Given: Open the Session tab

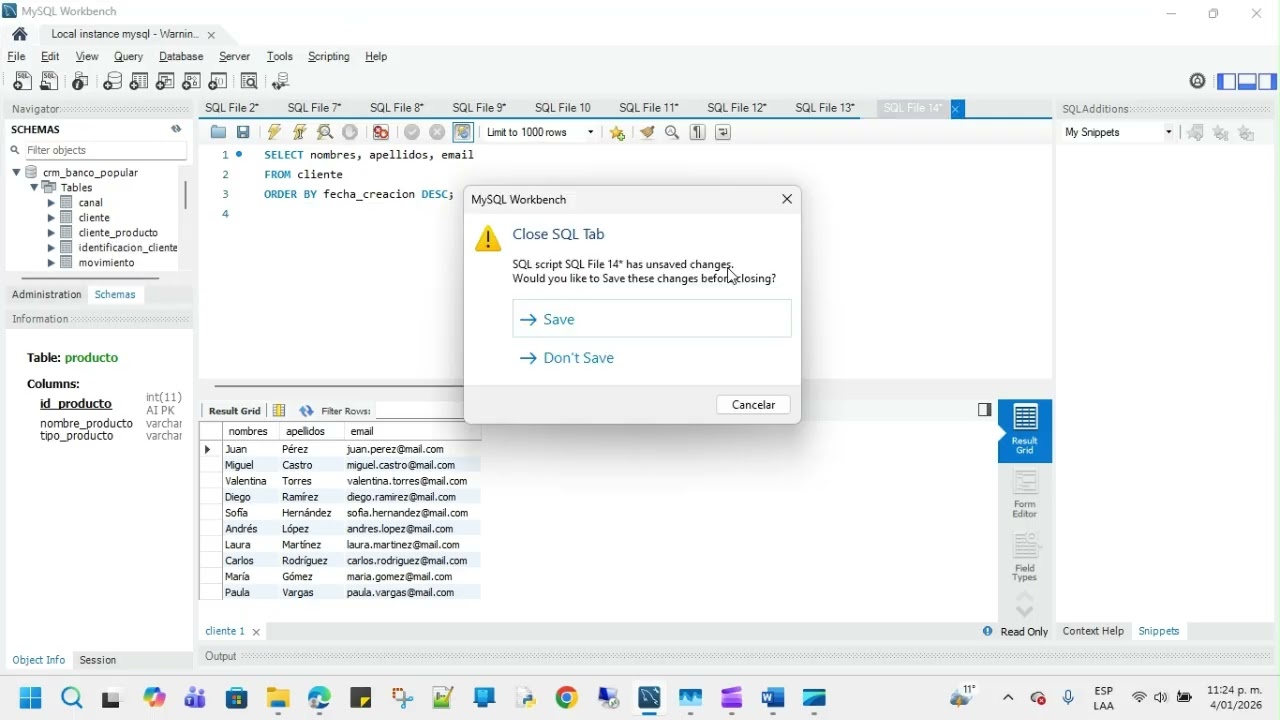Looking at the screenshot, I should coord(98,660).
